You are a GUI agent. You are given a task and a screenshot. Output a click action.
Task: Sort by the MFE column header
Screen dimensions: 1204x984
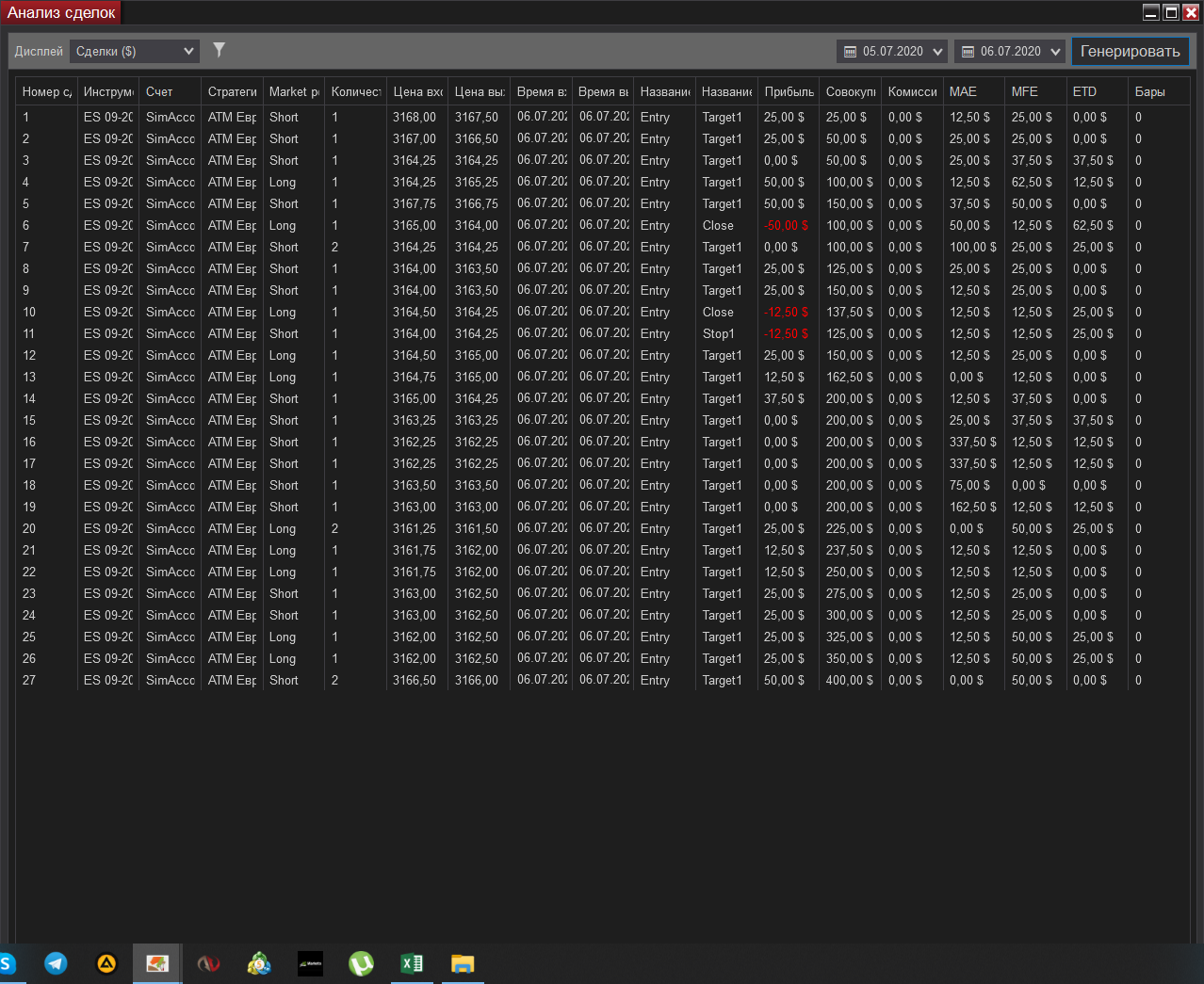point(1036,91)
